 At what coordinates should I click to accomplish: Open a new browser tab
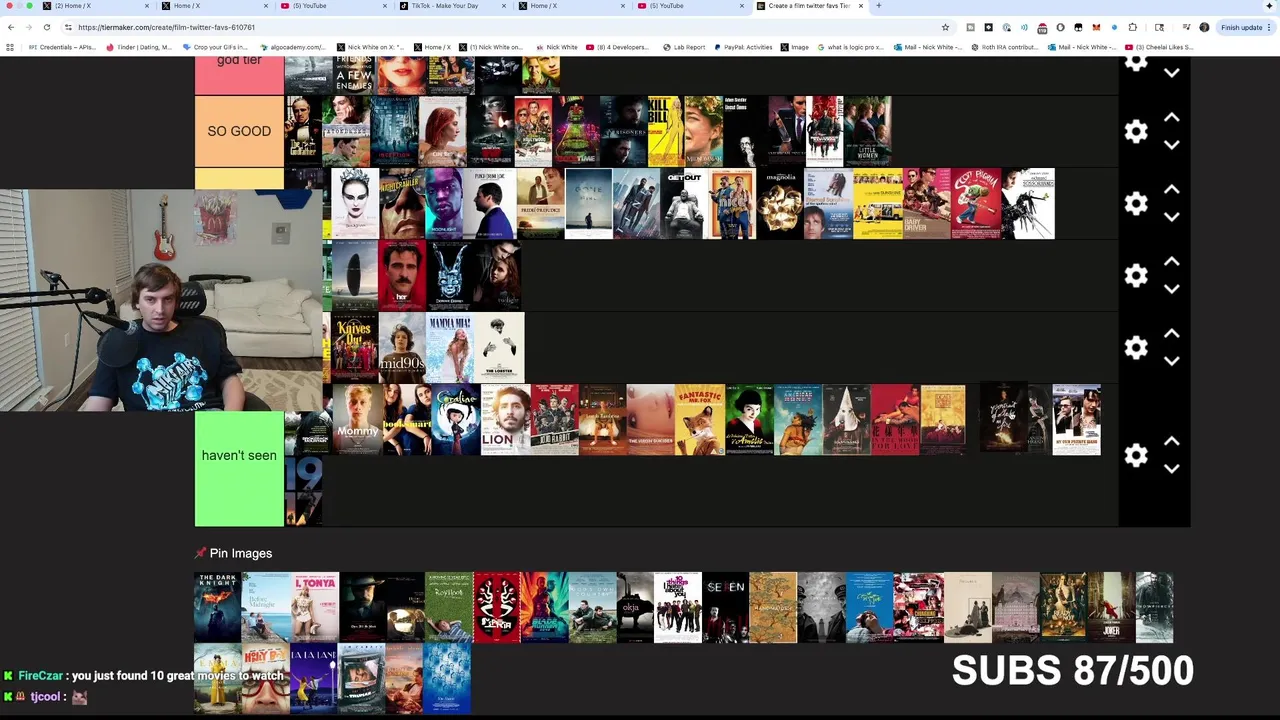click(x=879, y=6)
